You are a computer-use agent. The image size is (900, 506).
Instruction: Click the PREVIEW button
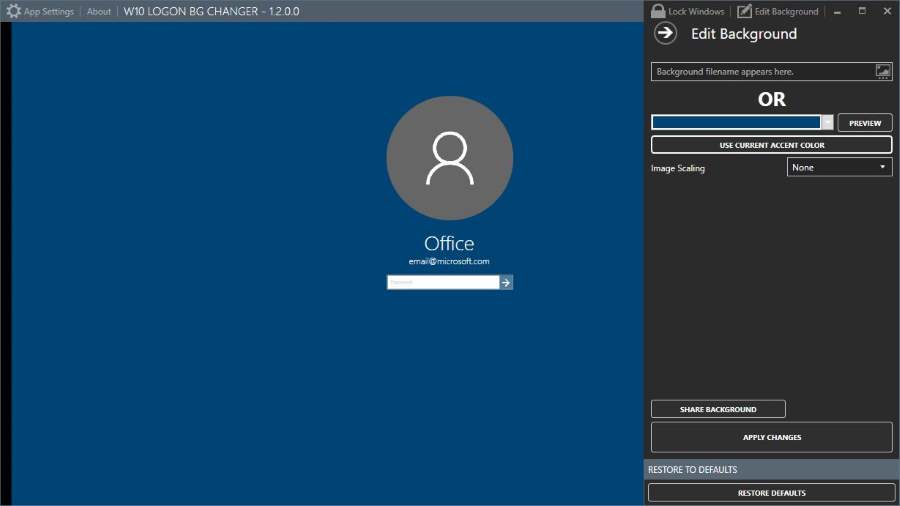[x=865, y=123]
